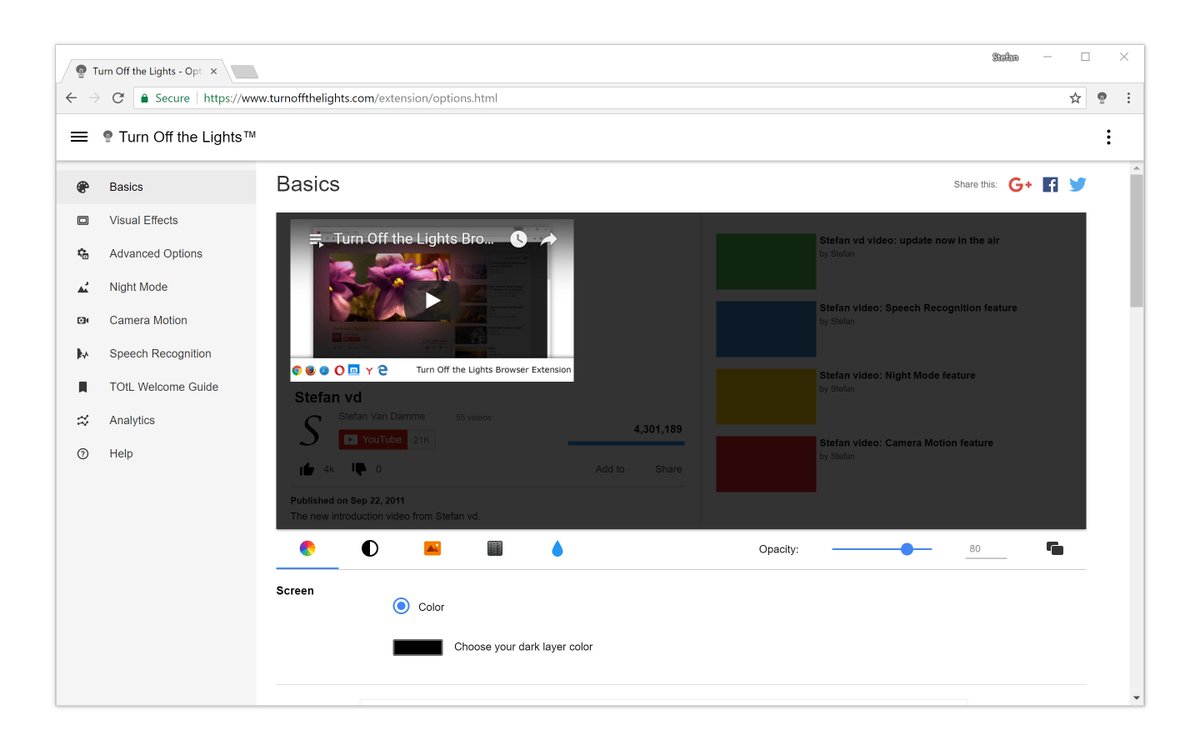
Task: Share on Facebook
Action: (x=1050, y=184)
